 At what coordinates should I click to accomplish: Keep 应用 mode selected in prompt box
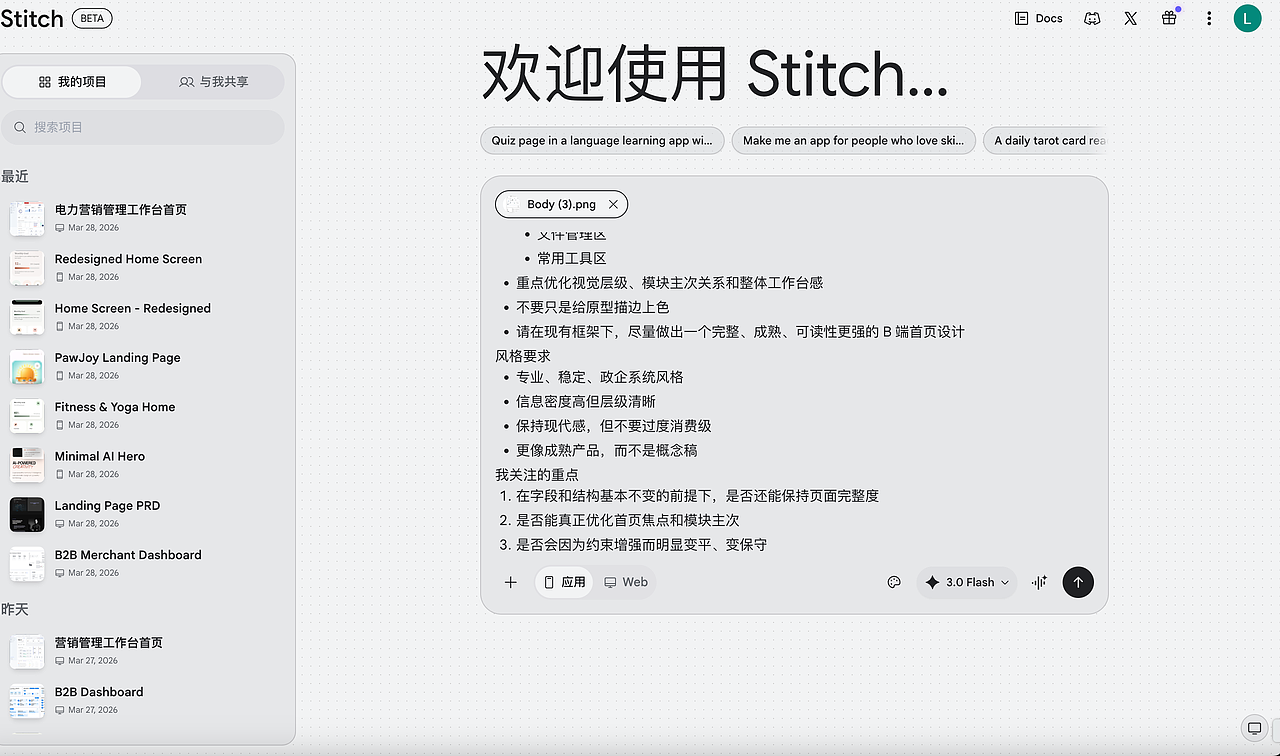(x=564, y=581)
